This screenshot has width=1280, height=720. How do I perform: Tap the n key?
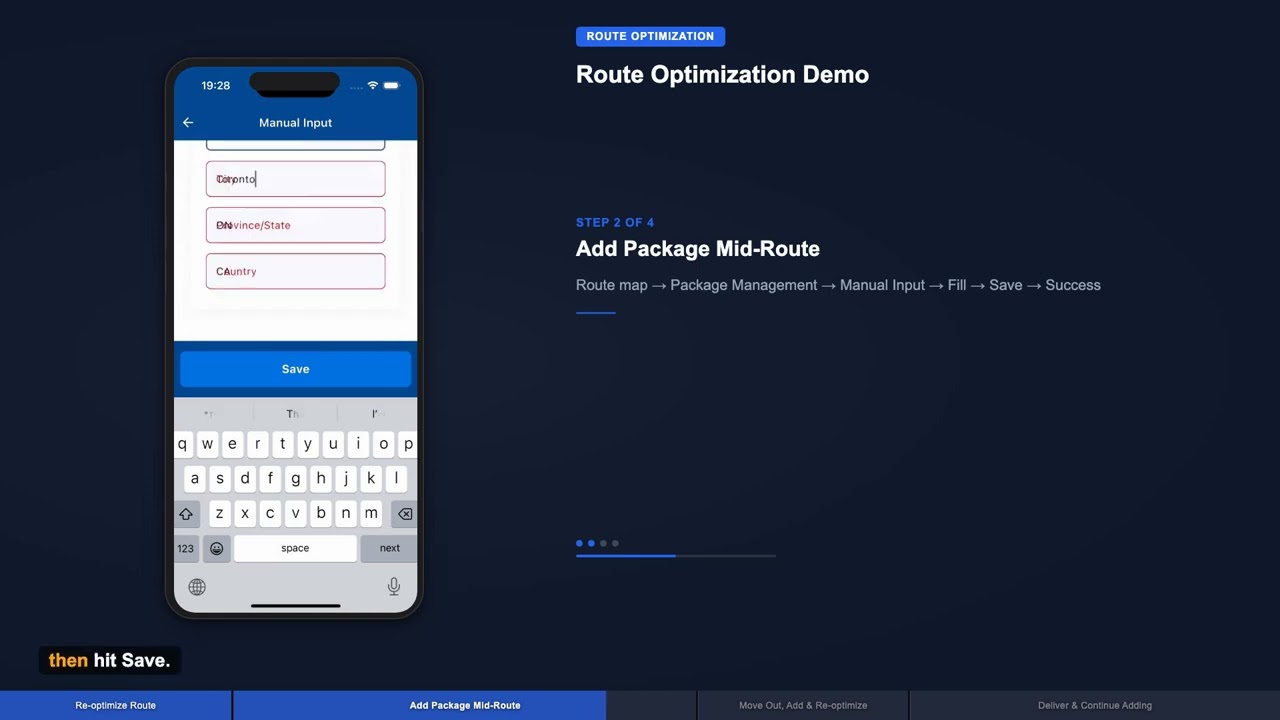click(346, 513)
